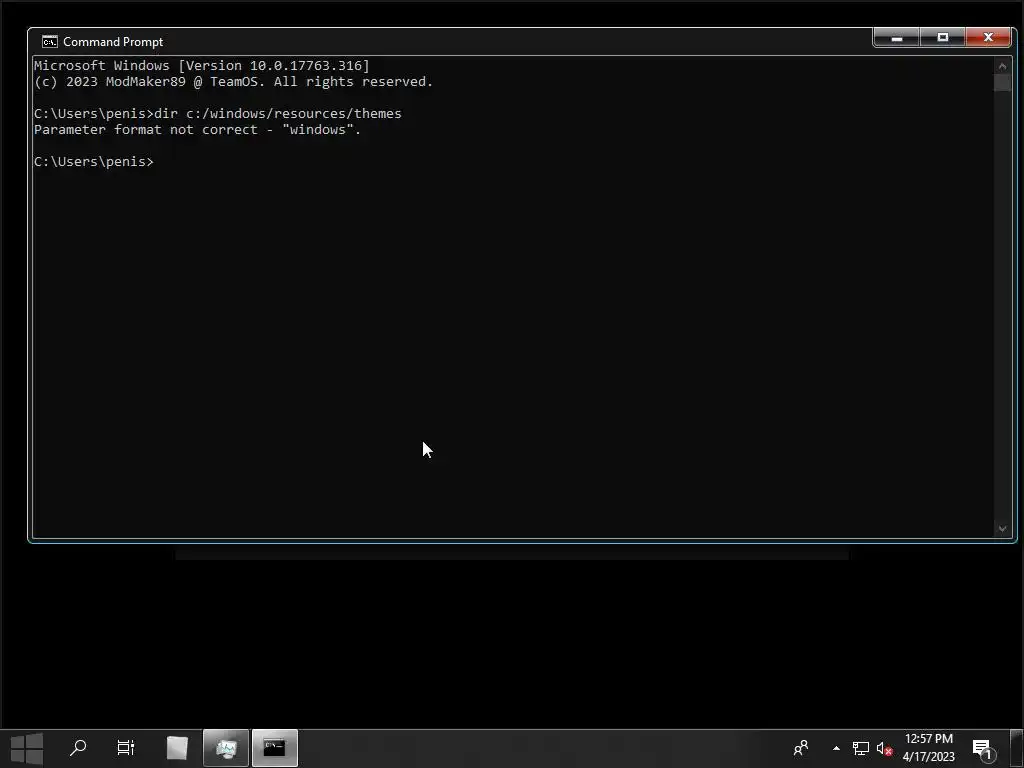Open the blank document taskbar icon
Viewport: 1024px width, 768px height.
tap(177, 748)
